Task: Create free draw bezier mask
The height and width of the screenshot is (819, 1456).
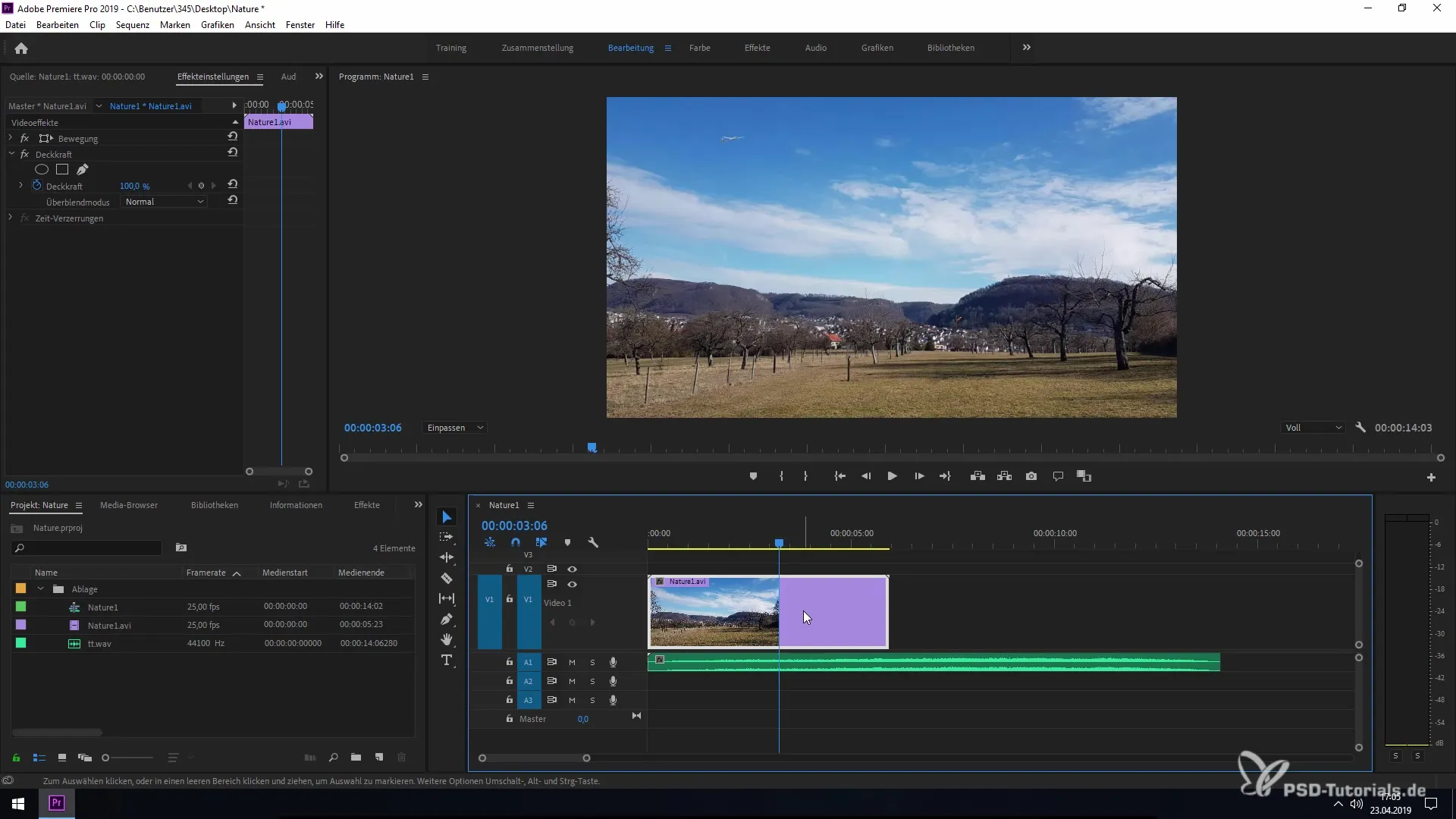Action: click(x=83, y=170)
